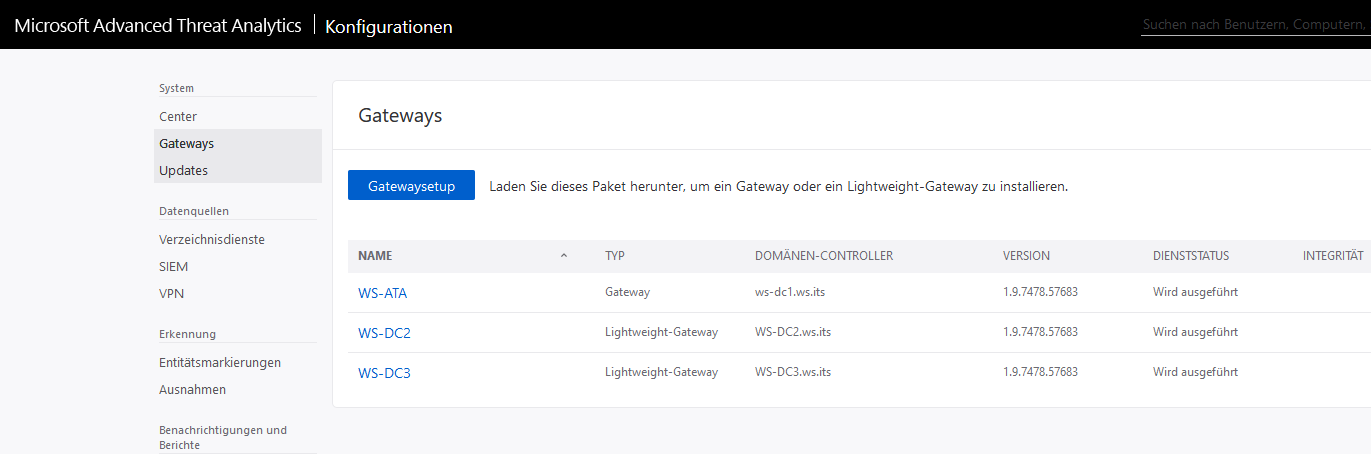Click the Gateways page heading
The width and height of the screenshot is (1371, 454).
[400, 116]
